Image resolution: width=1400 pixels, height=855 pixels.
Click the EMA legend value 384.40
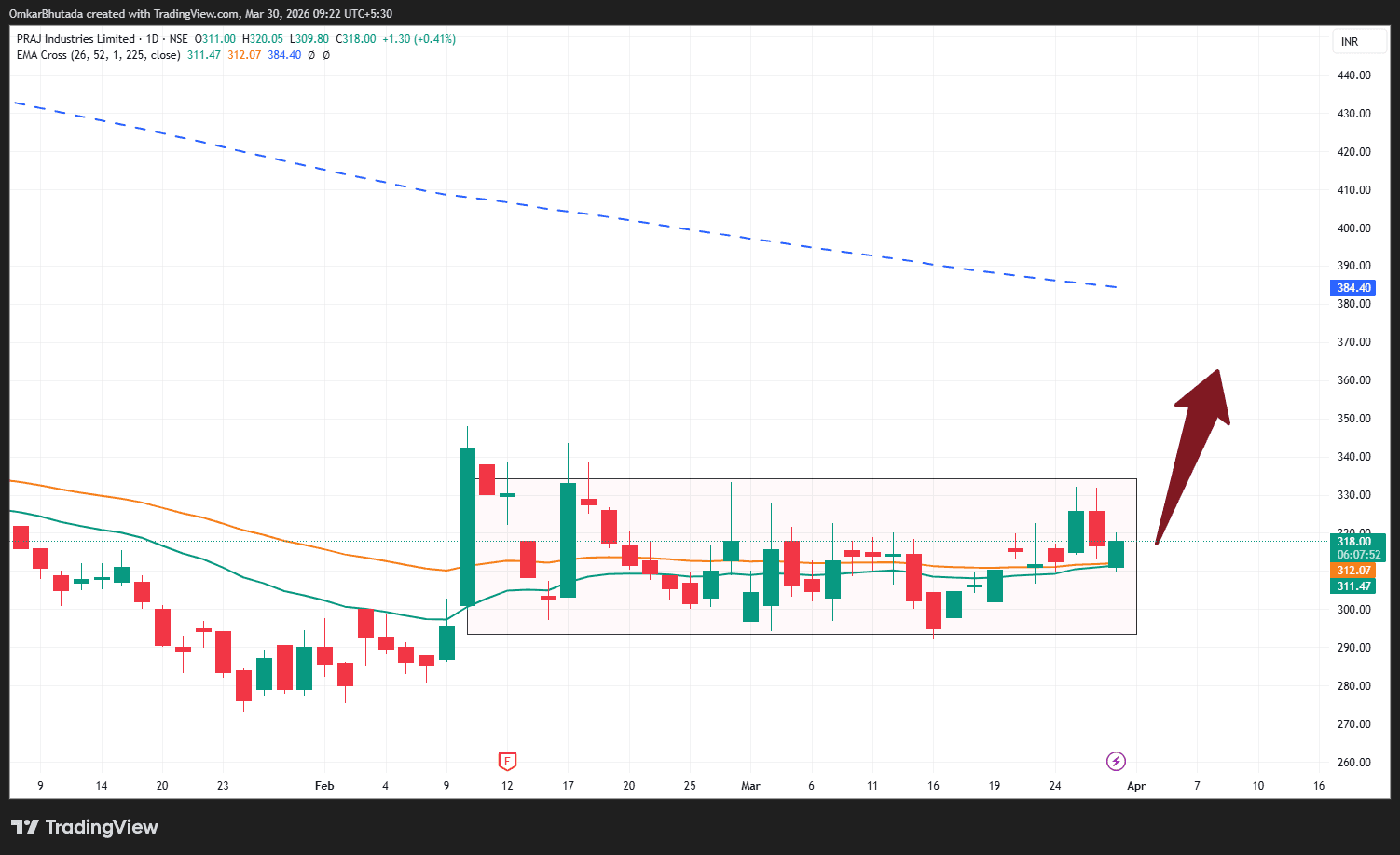point(284,55)
